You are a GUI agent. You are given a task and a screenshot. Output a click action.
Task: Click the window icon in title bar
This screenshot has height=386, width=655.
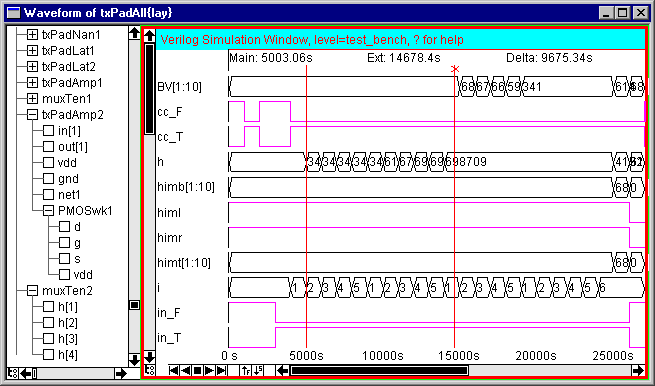[14, 13]
